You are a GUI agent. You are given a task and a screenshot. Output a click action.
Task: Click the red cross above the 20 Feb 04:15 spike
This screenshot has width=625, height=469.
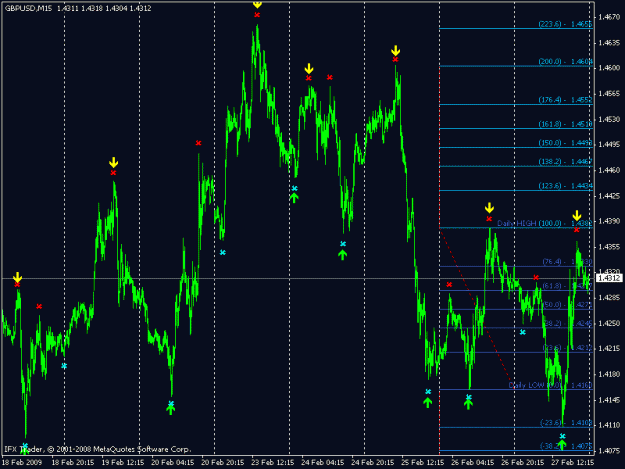pos(199,143)
